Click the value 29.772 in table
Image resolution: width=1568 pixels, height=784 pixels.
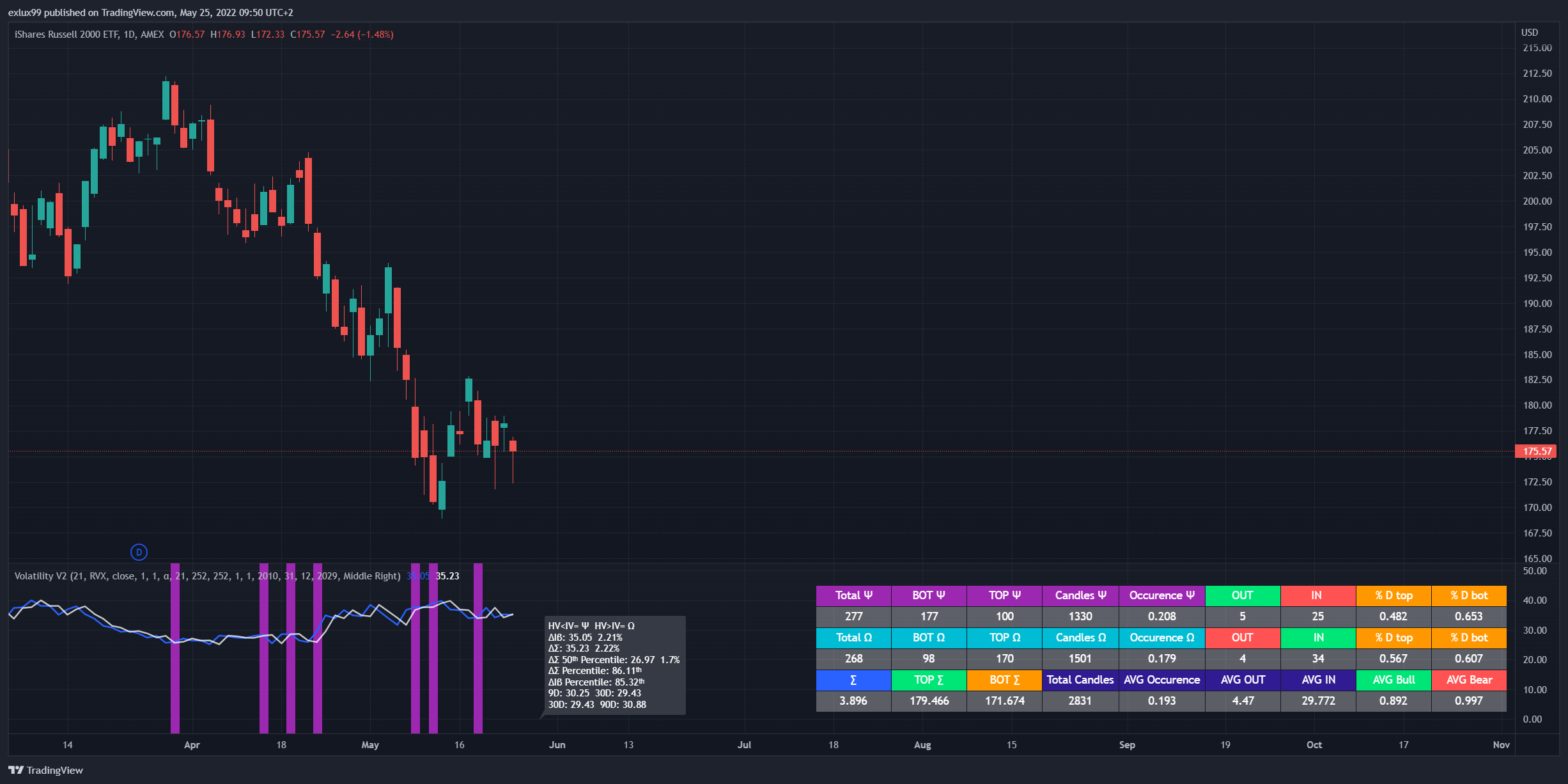tap(1318, 701)
